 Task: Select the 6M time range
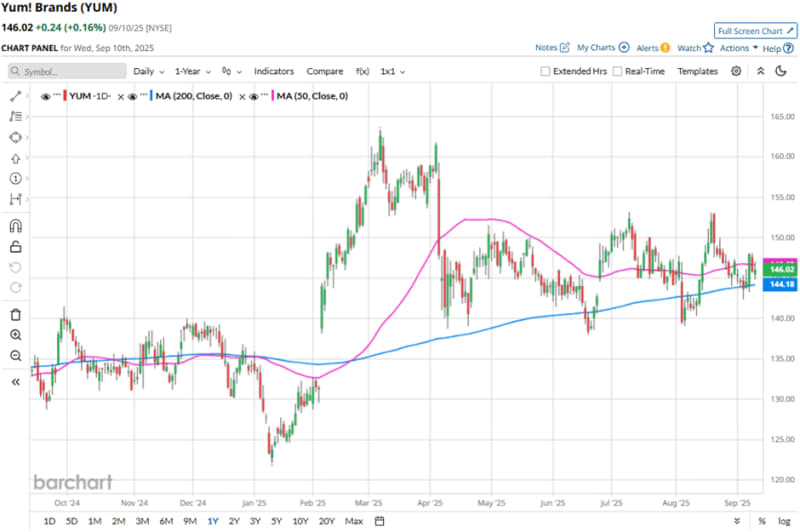pos(166,521)
